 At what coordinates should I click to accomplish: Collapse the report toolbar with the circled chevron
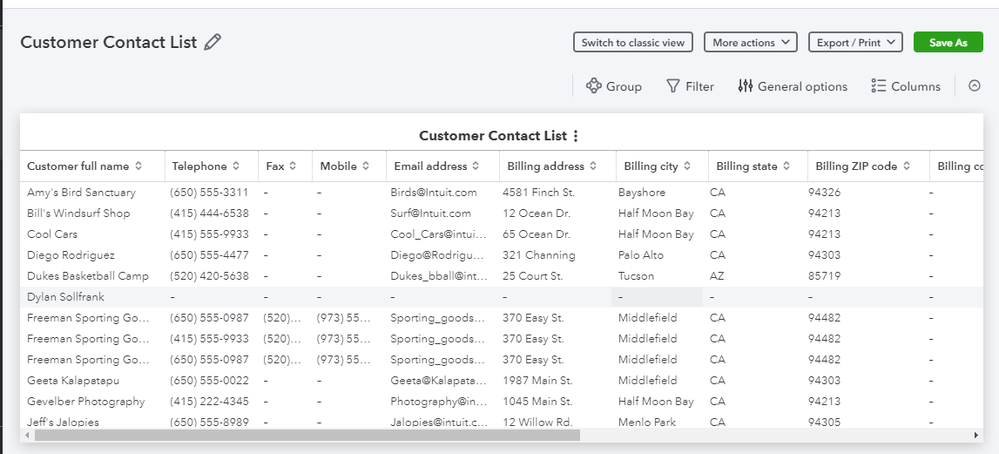point(975,87)
